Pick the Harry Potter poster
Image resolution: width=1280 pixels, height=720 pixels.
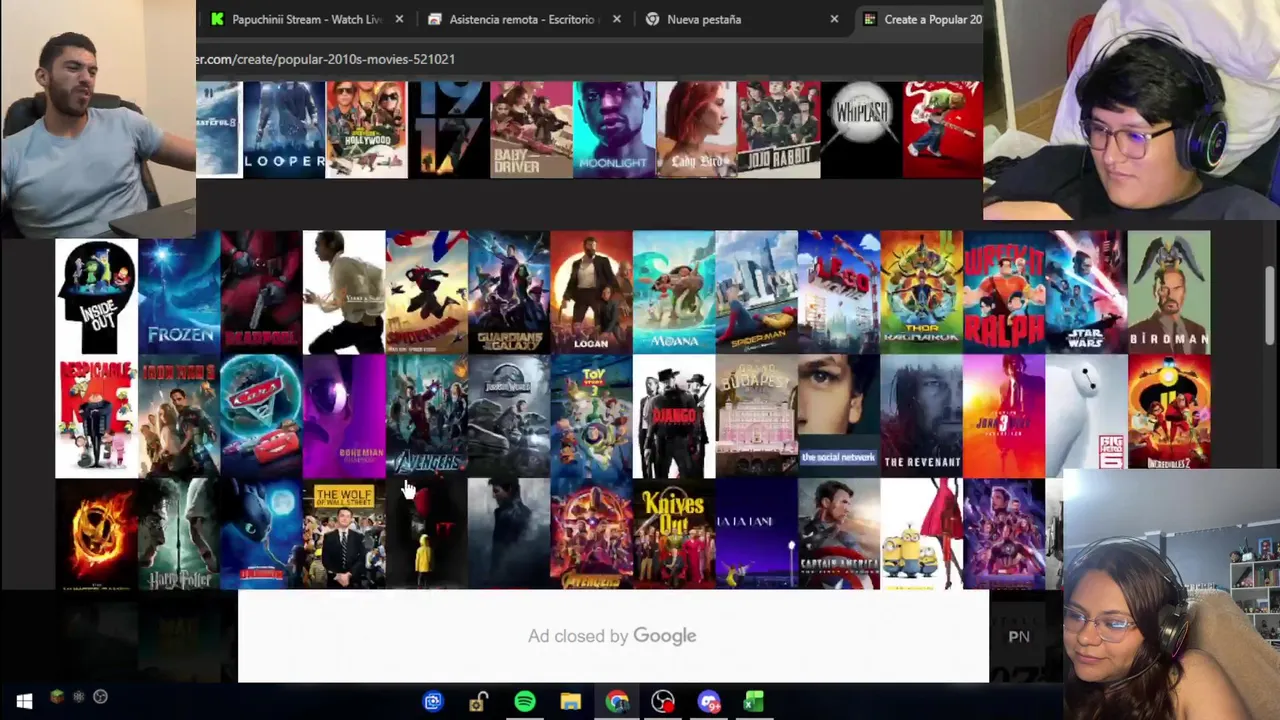pos(179,534)
